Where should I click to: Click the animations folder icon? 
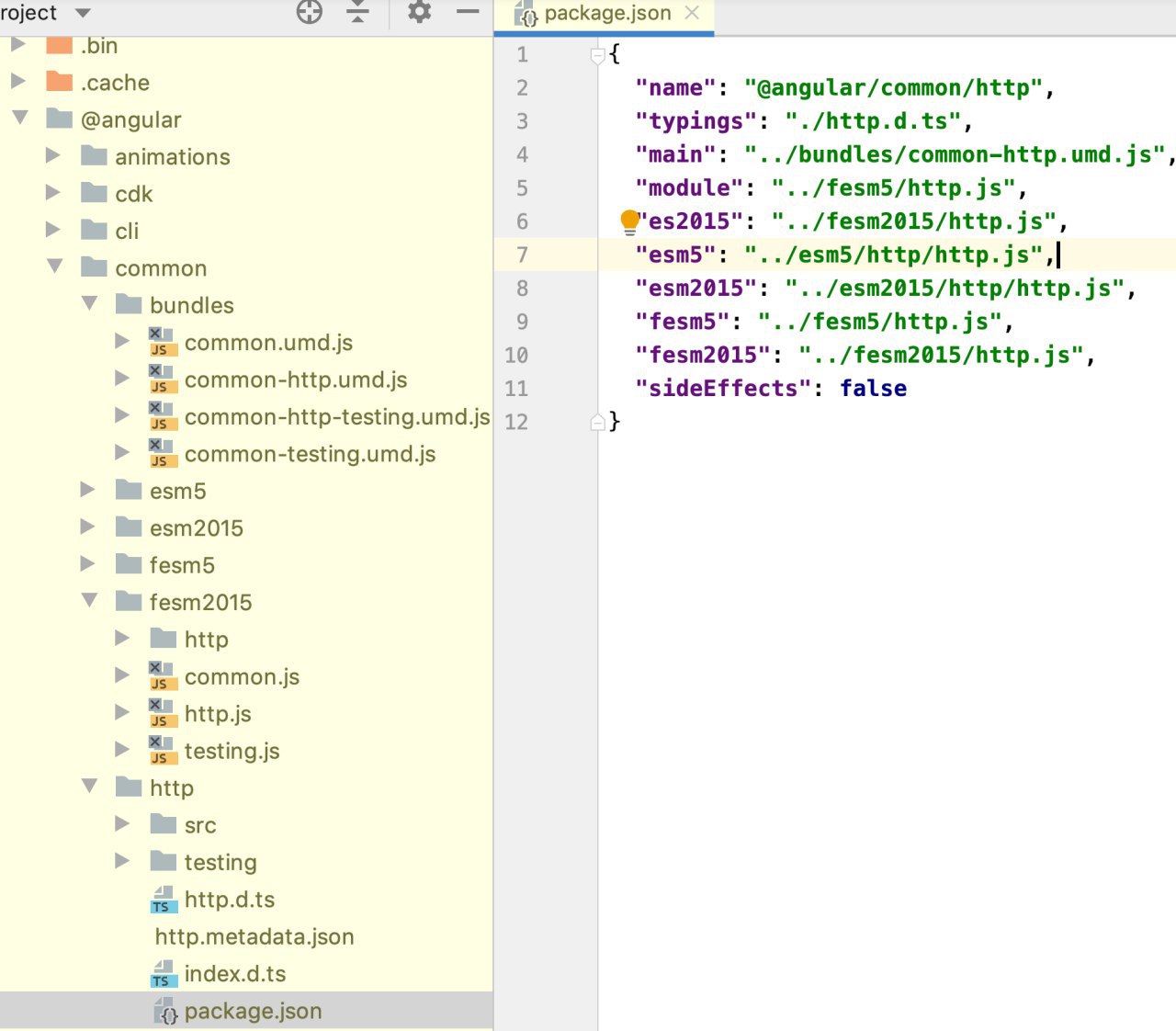95,156
